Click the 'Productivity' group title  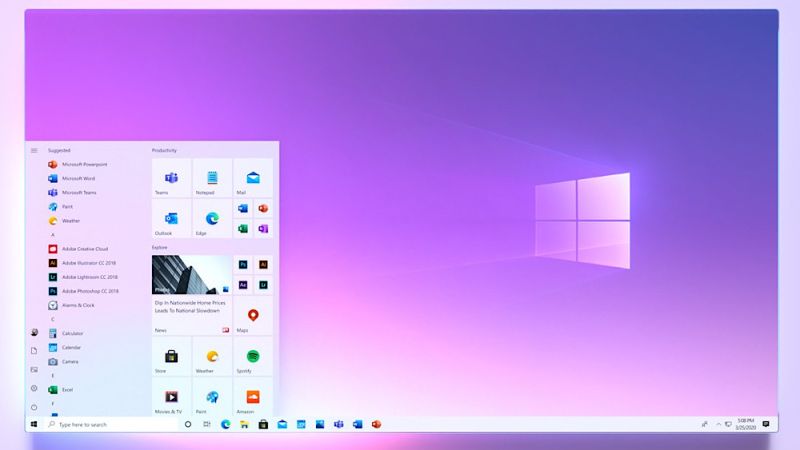click(164, 151)
